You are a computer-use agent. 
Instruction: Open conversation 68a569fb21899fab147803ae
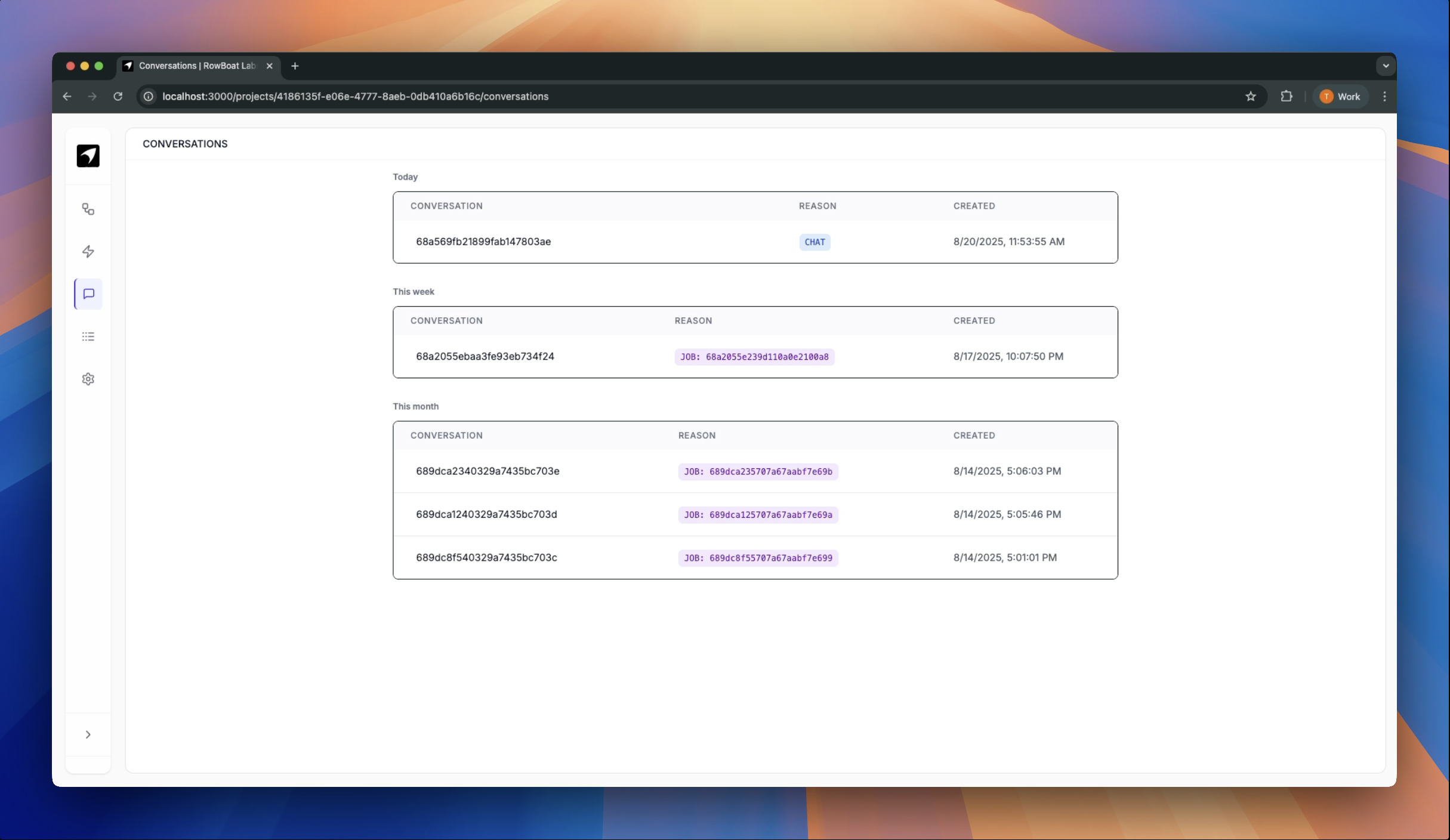click(483, 242)
